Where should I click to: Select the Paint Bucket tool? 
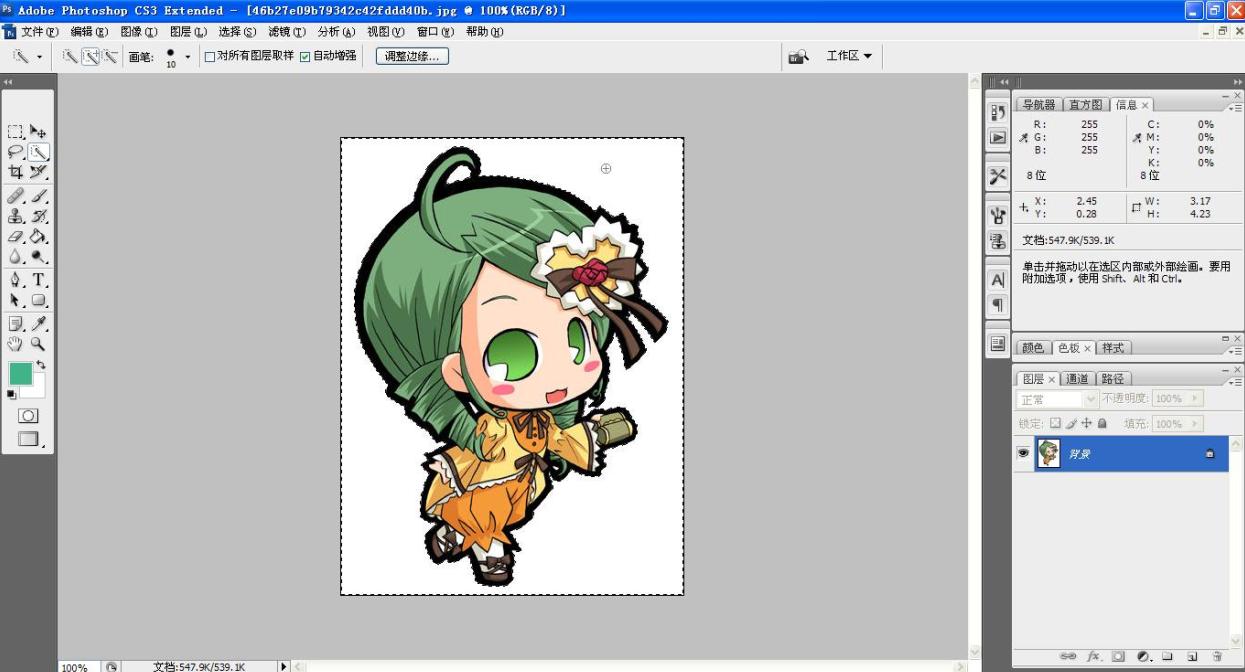(x=38, y=237)
